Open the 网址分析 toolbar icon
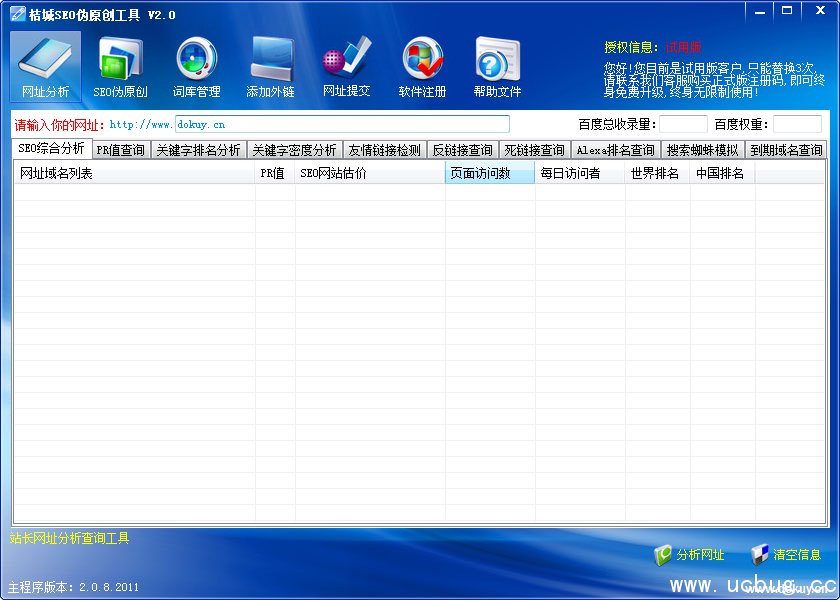 46,66
